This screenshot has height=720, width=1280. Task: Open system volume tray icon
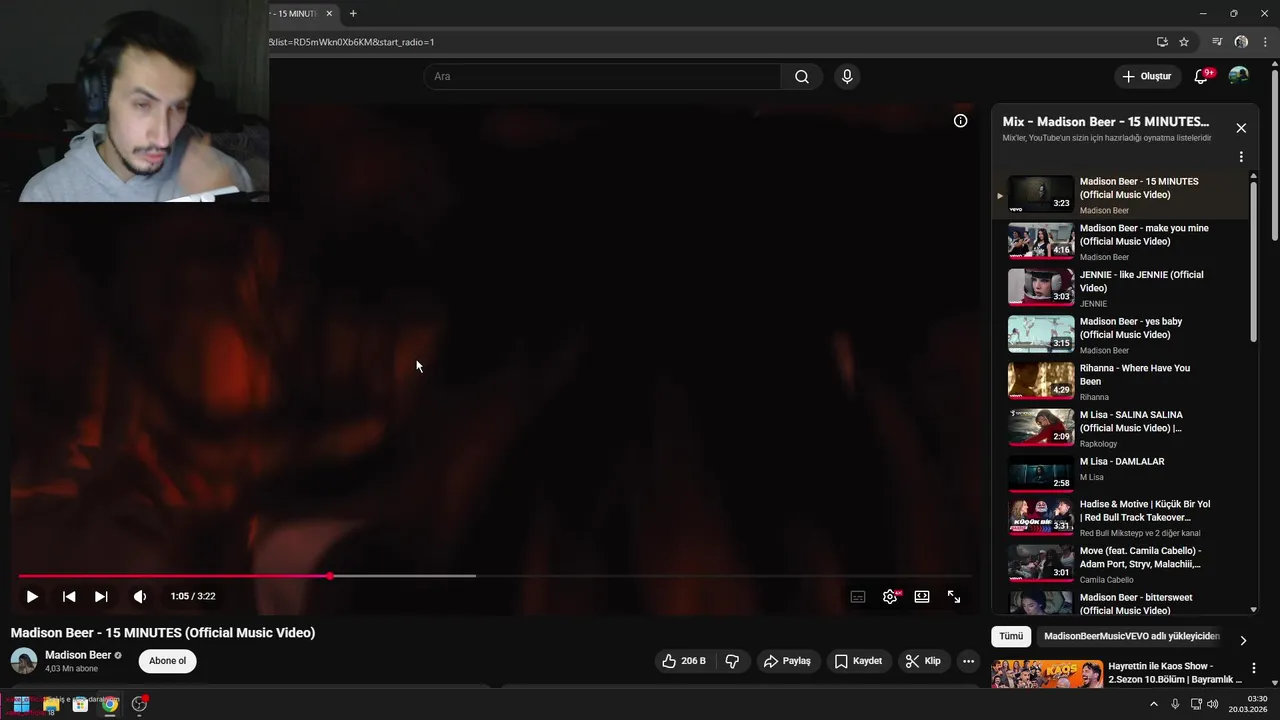[1213, 704]
